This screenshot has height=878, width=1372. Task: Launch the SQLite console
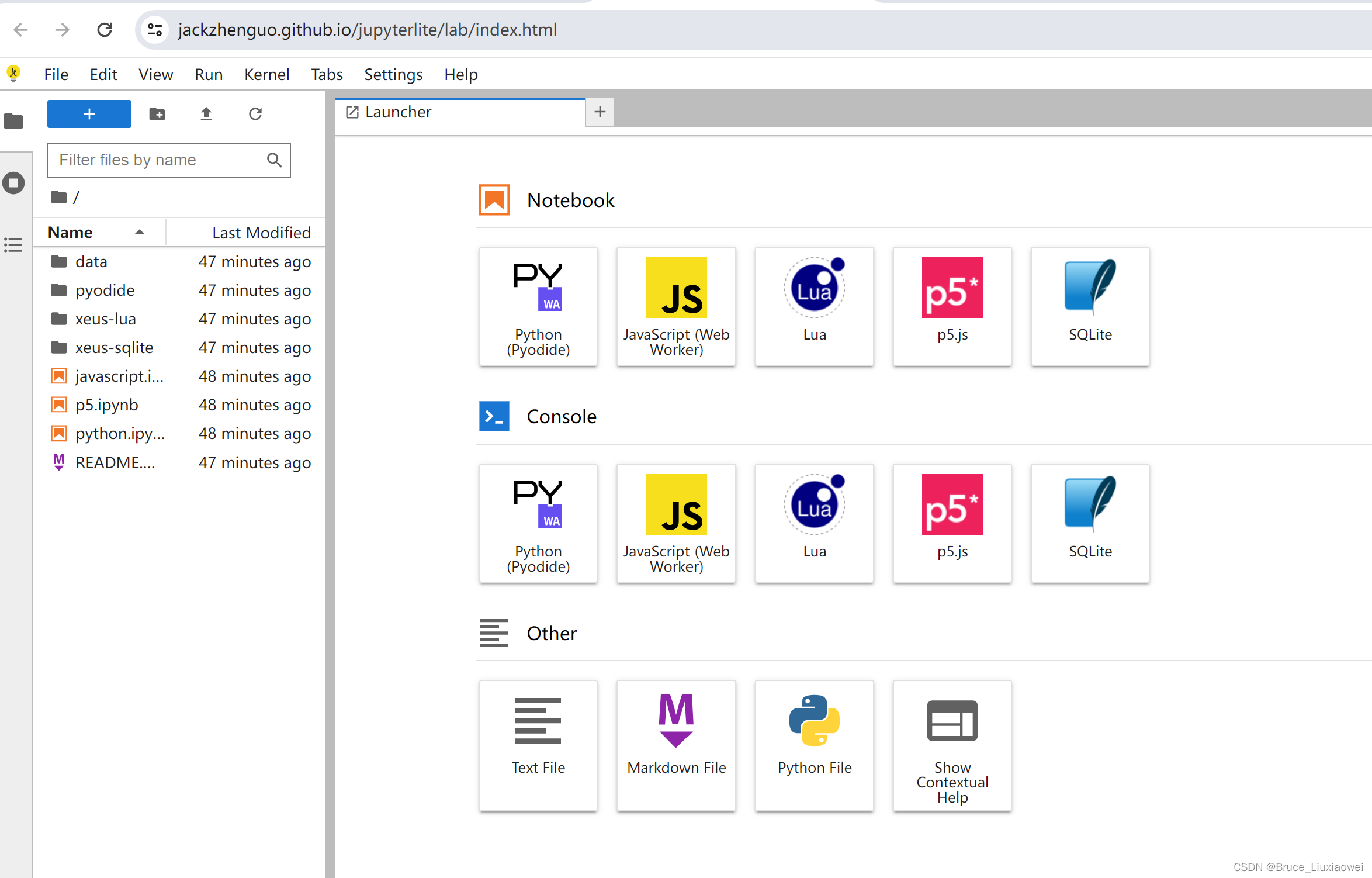pos(1090,524)
